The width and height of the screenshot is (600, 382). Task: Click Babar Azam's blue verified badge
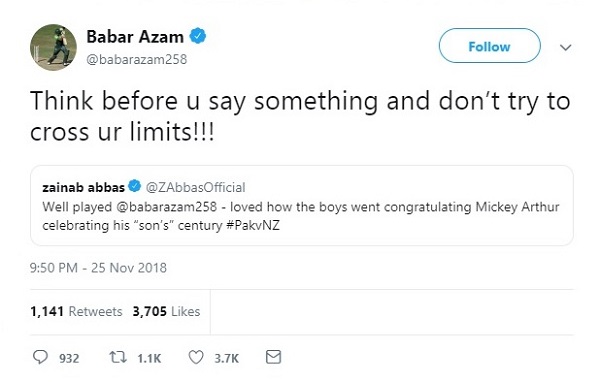point(198,36)
